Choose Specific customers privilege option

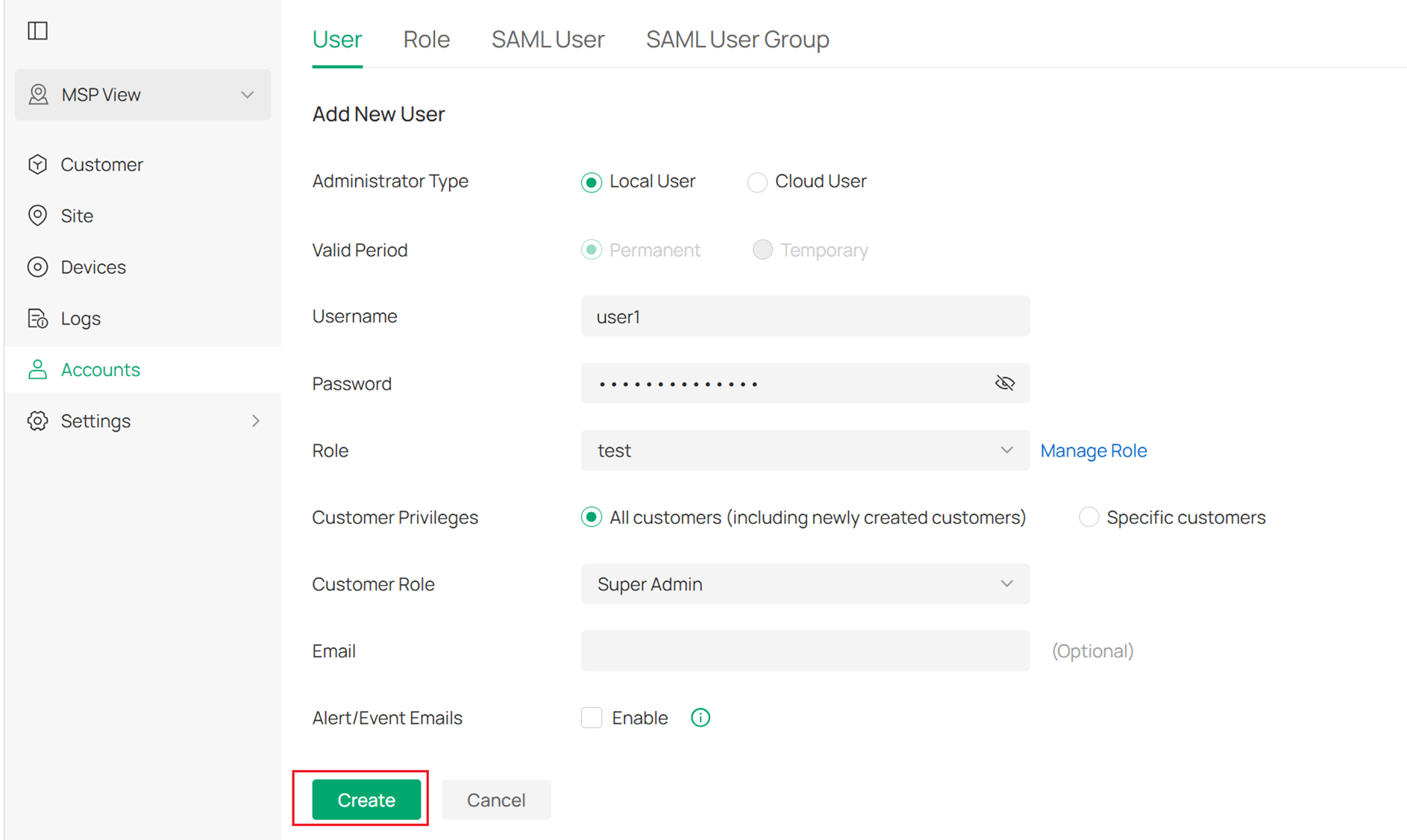click(1088, 516)
